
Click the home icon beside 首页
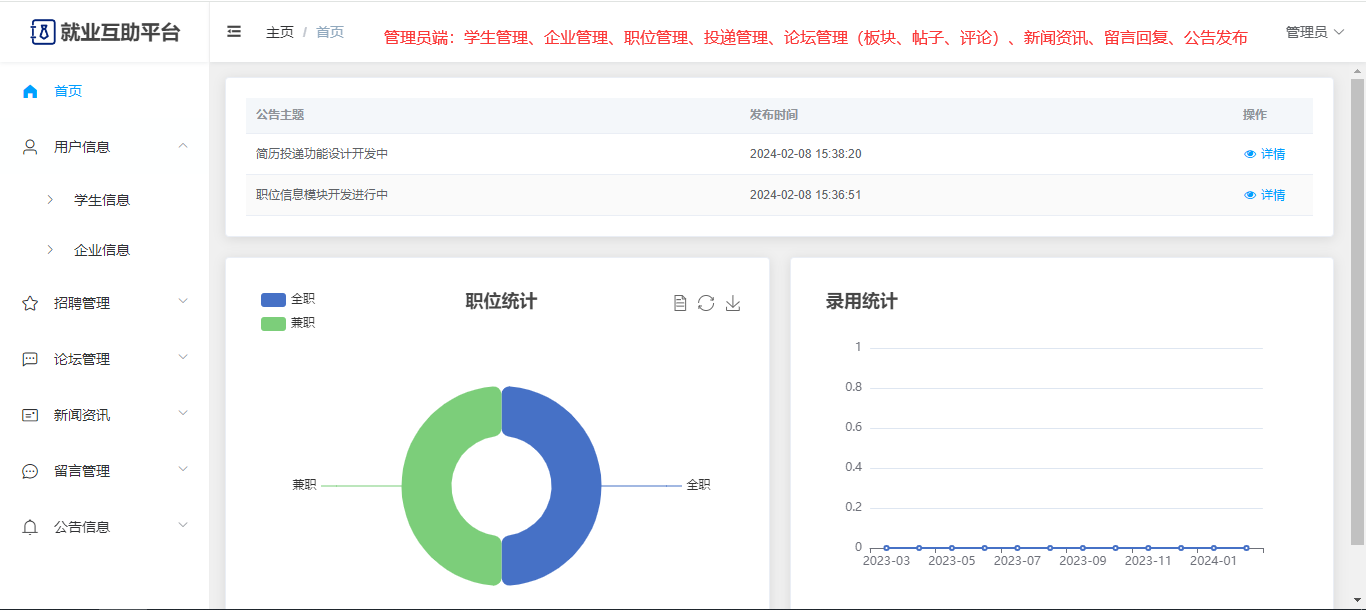[x=30, y=91]
